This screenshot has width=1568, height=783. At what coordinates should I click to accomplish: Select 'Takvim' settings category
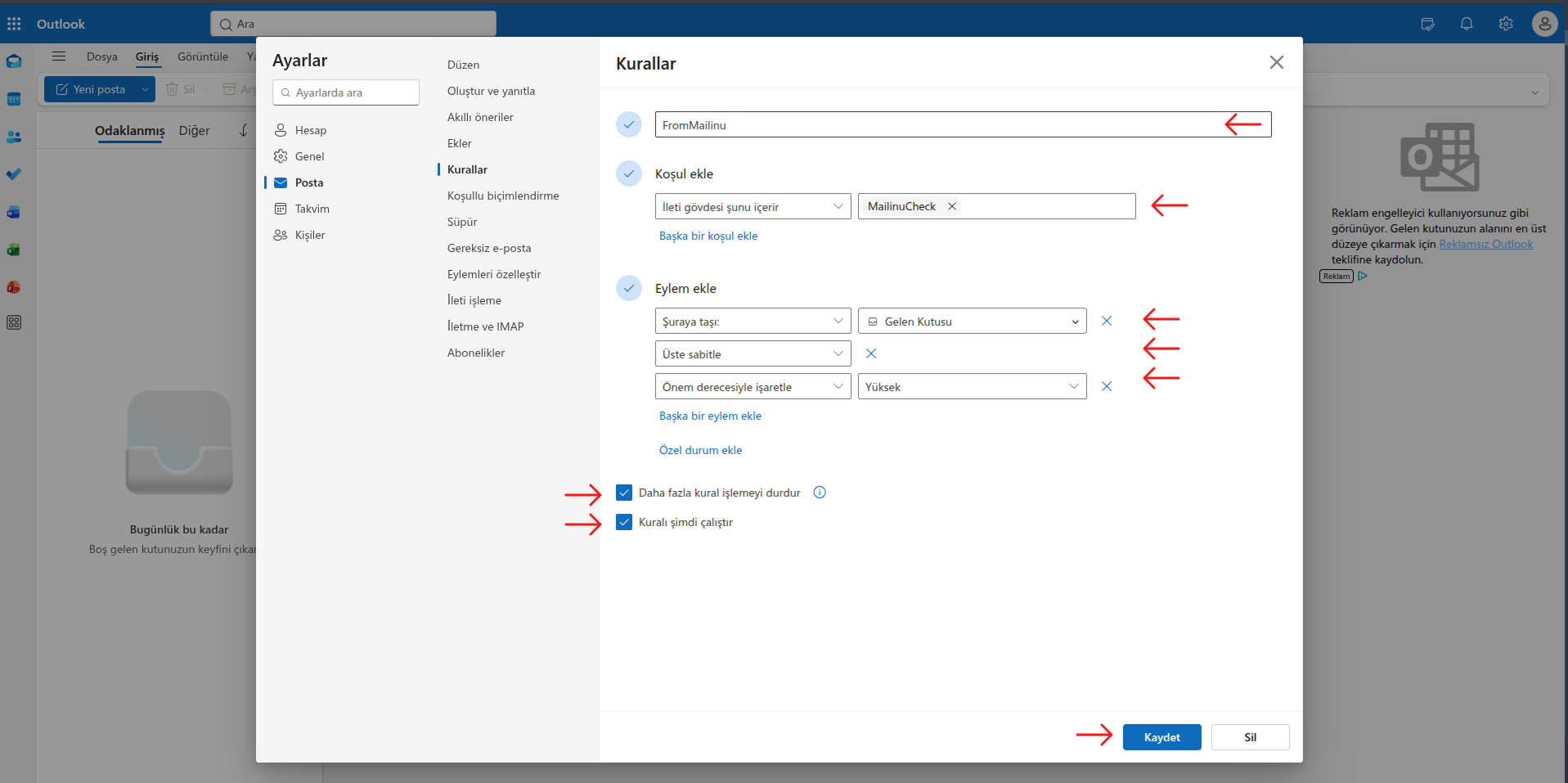(x=312, y=209)
